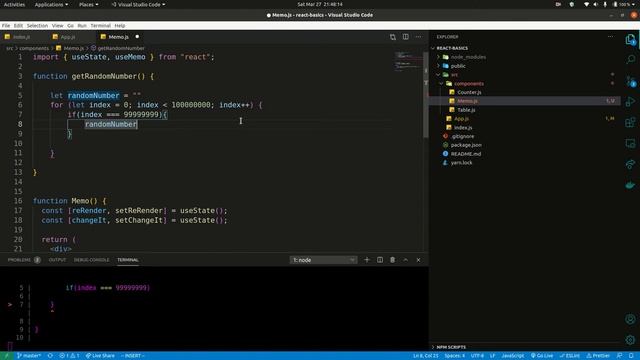The width and height of the screenshot is (640, 360).
Task: Collapse the components folder
Action: tap(469, 84)
